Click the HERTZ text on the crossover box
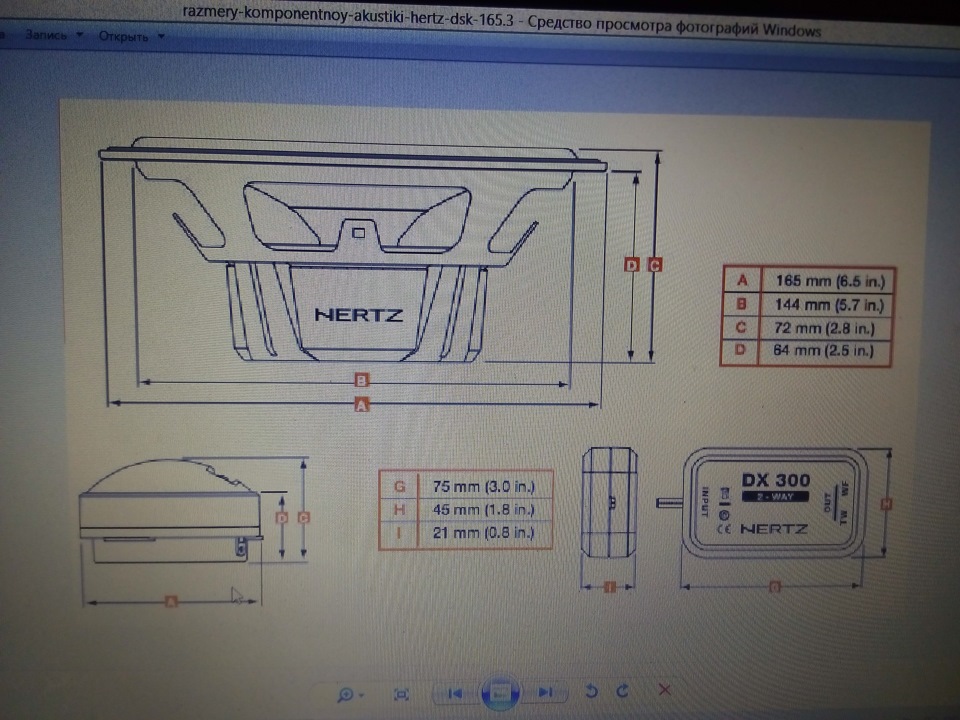This screenshot has height=720, width=960. tap(774, 528)
